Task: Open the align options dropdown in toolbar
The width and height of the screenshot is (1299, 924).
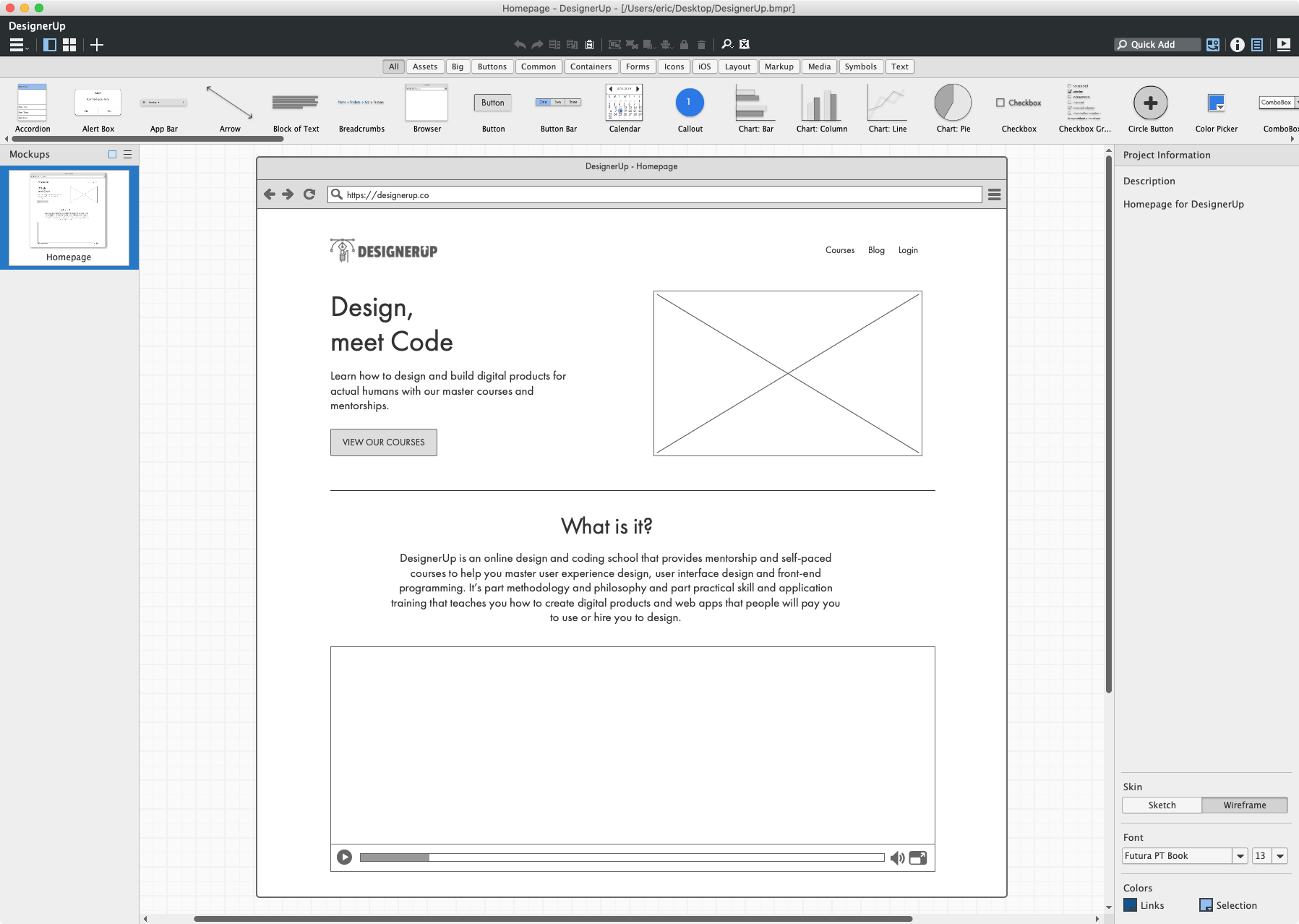Action: pos(666,45)
